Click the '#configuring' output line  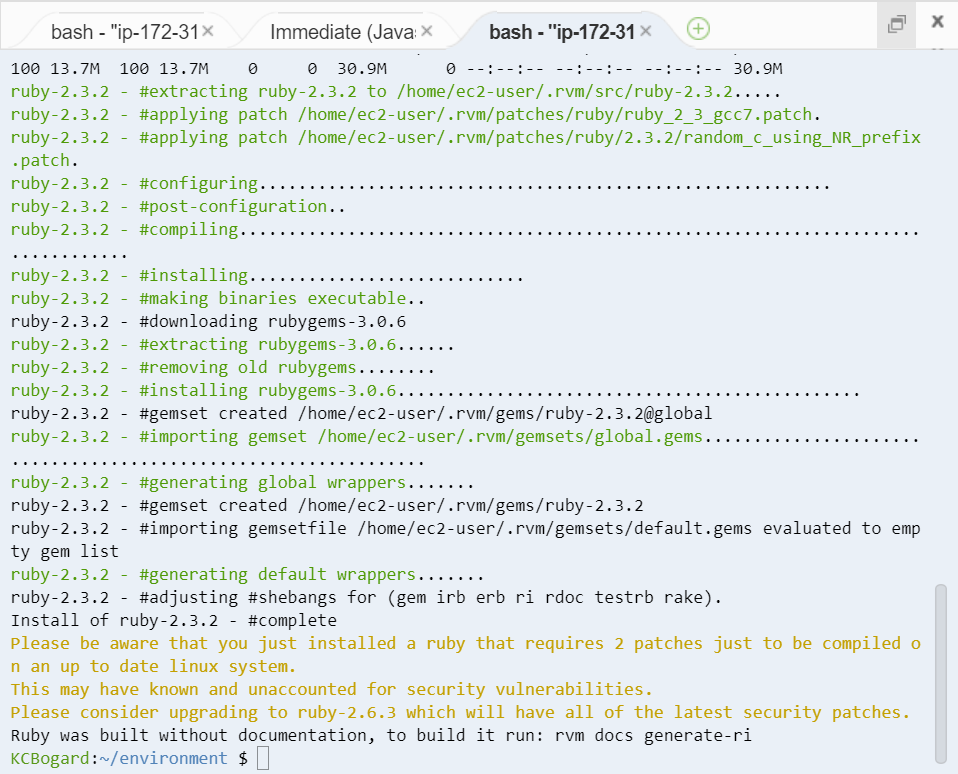coord(420,183)
